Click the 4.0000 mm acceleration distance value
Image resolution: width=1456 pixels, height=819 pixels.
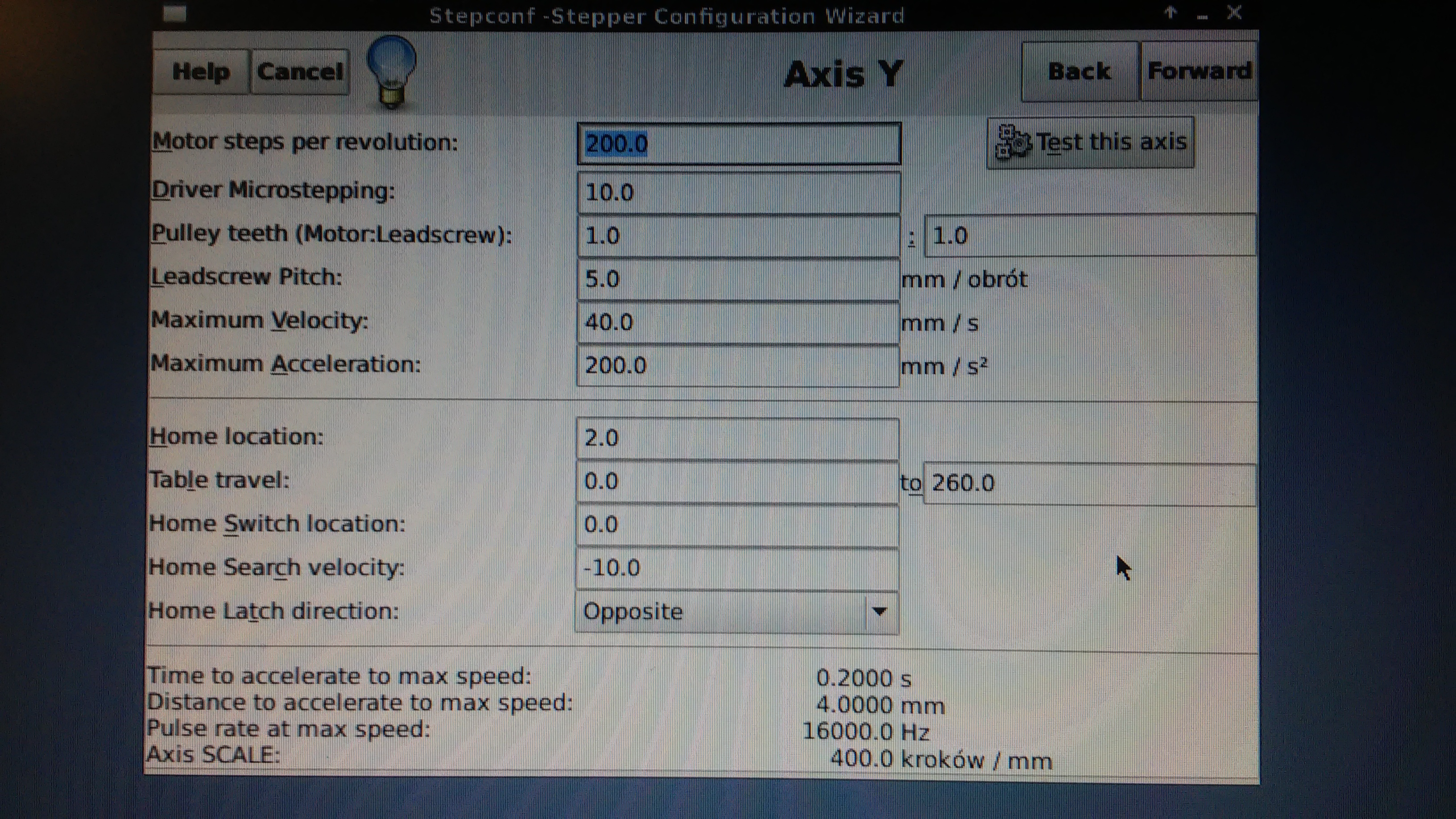pos(881,705)
